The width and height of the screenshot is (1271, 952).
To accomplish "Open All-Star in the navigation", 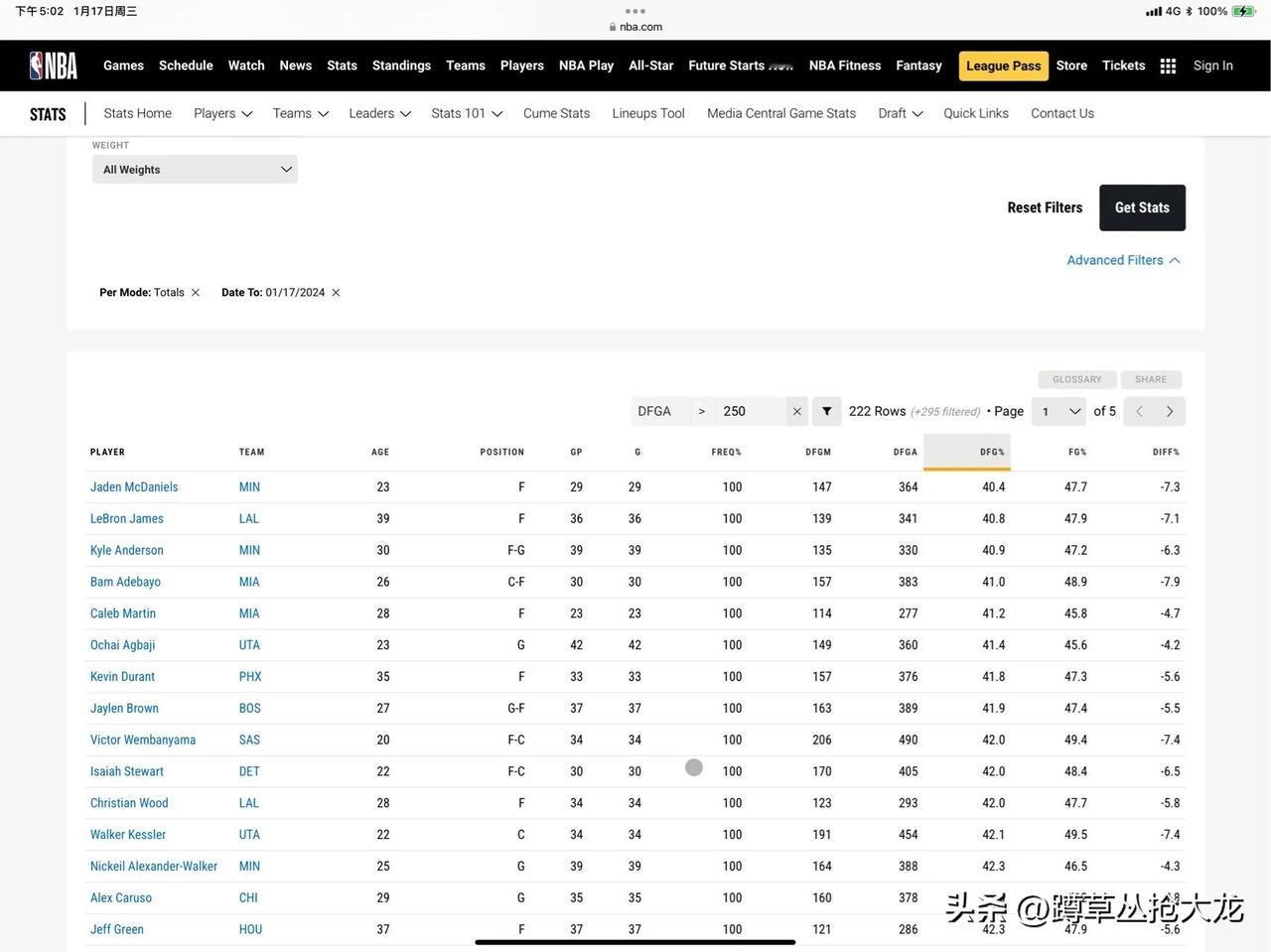I will coord(651,66).
